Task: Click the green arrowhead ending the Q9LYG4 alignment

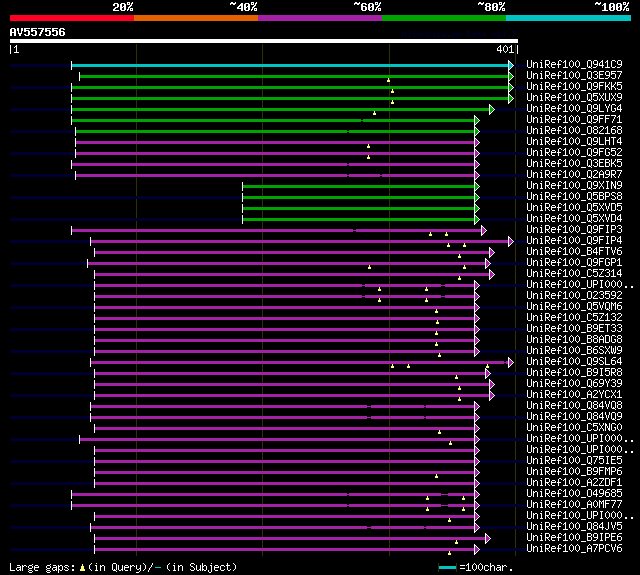Action: pyautogui.click(x=492, y=109)
